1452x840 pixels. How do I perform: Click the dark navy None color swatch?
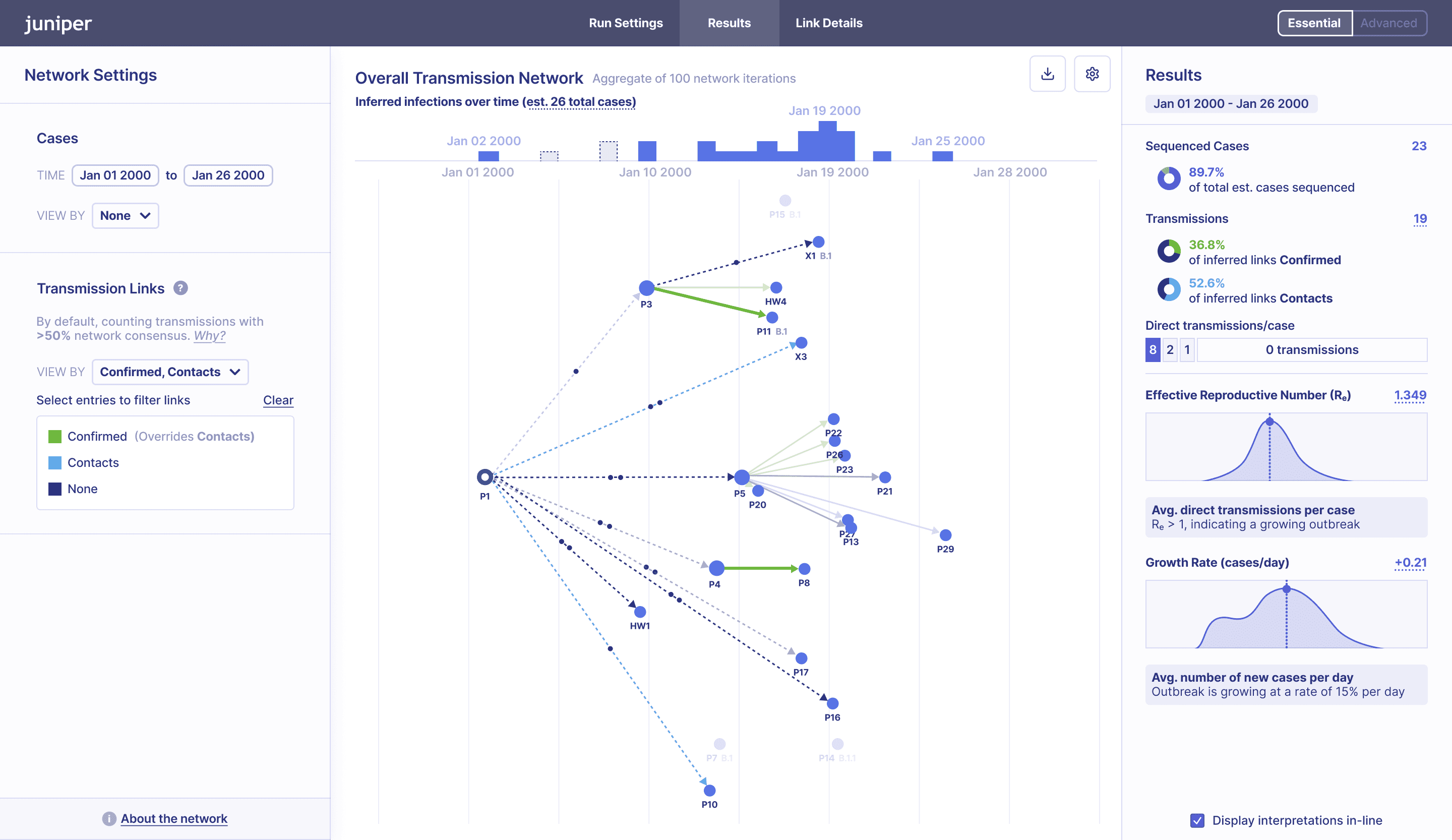click(55, 489)
